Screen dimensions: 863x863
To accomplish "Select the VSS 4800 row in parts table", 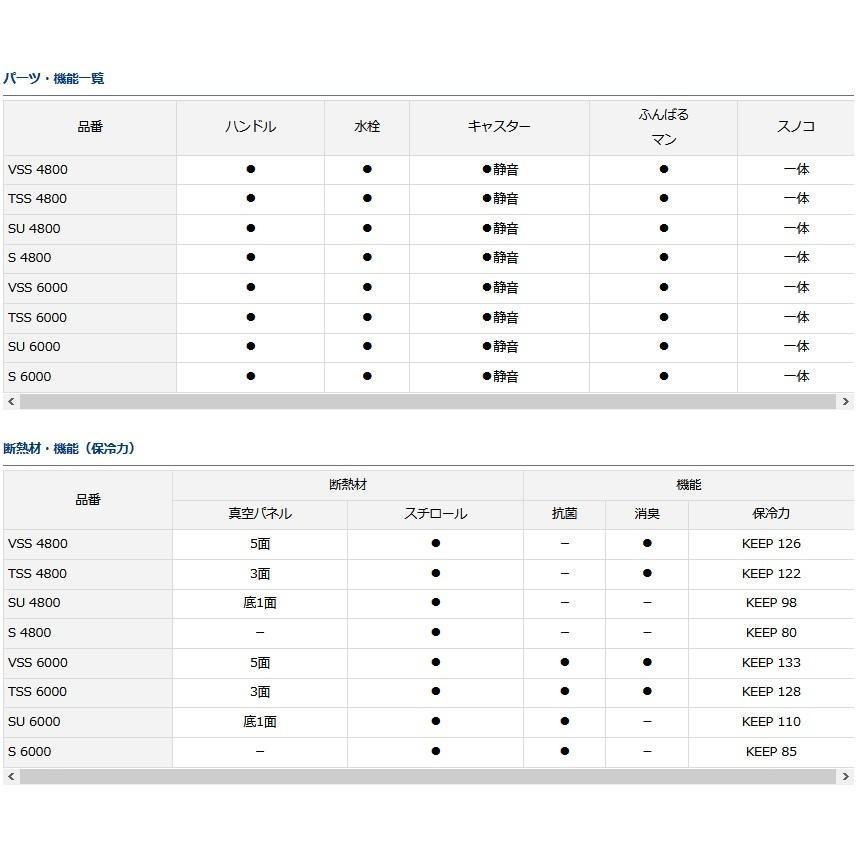I will 428,170.
